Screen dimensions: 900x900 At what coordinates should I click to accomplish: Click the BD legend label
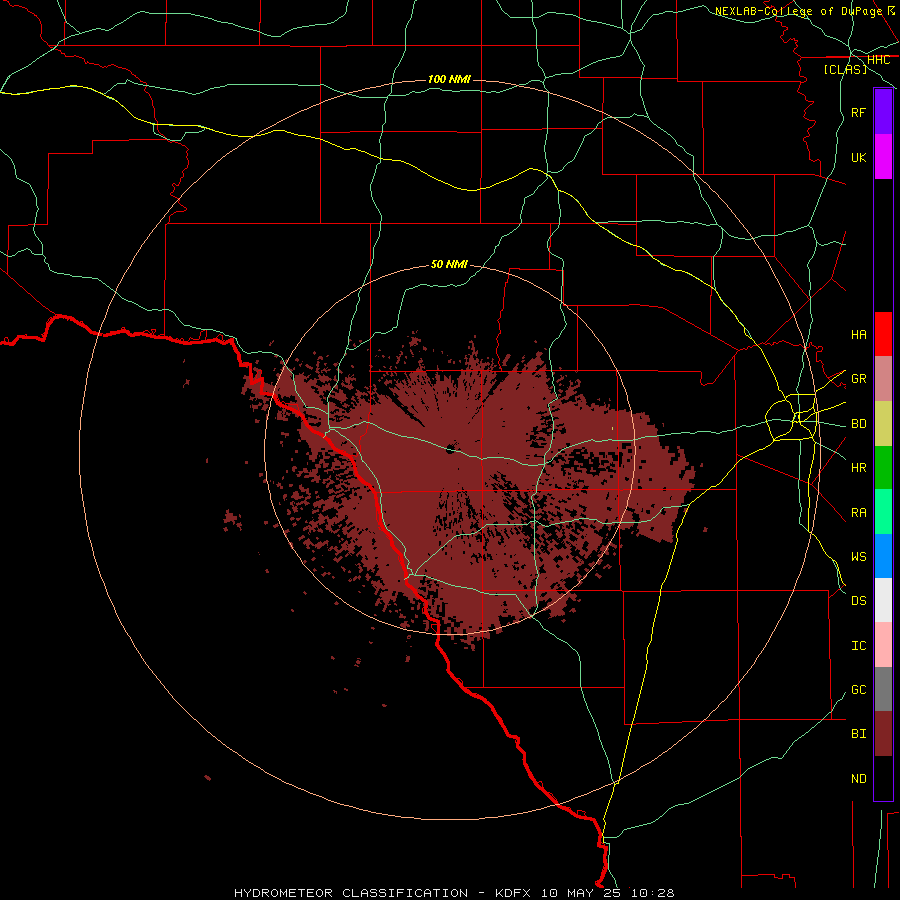click(859, 424)
